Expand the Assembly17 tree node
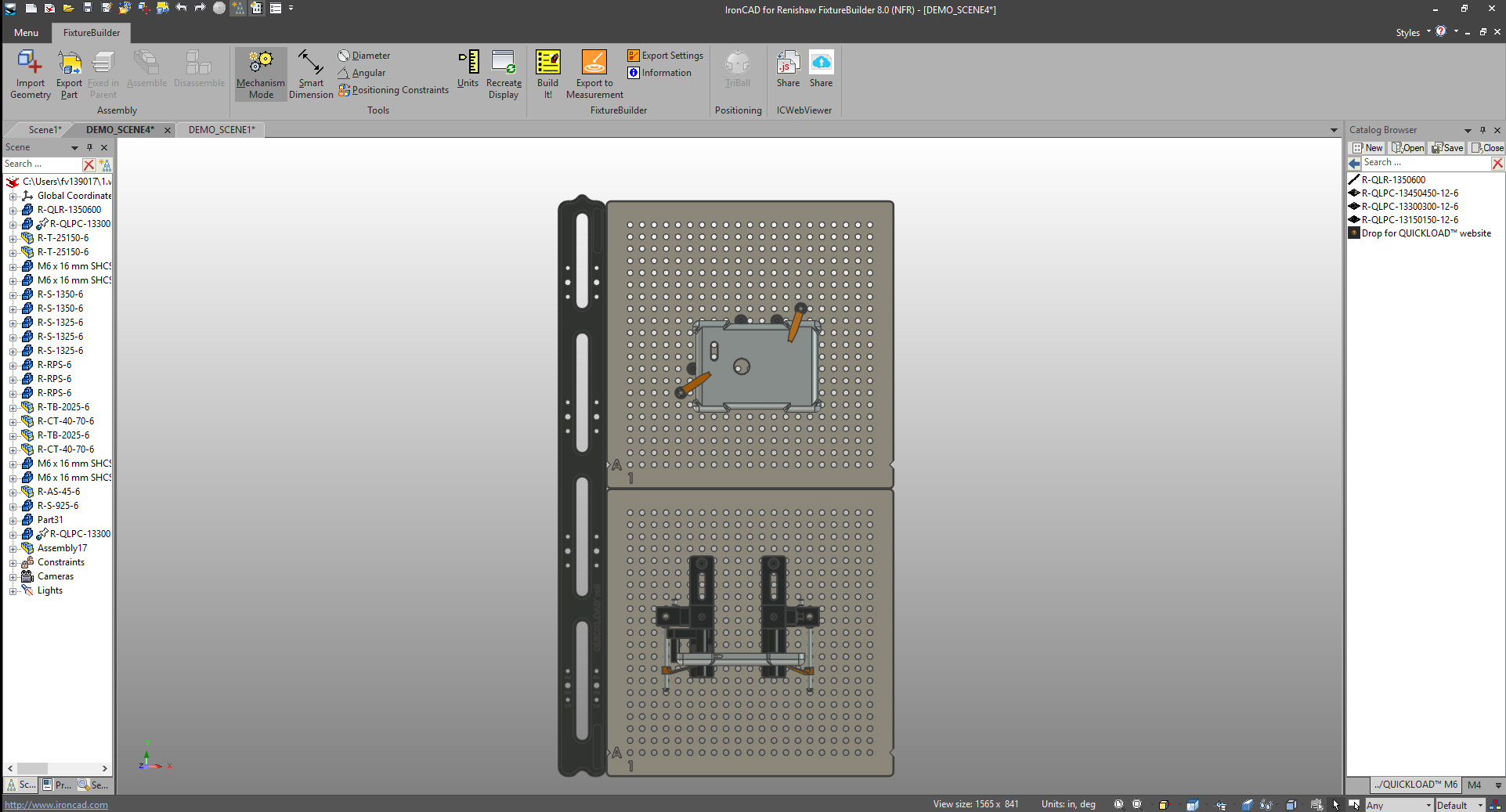Viewport: 1506px width, 812px height. pyautogui.click(x=13, y=549)
